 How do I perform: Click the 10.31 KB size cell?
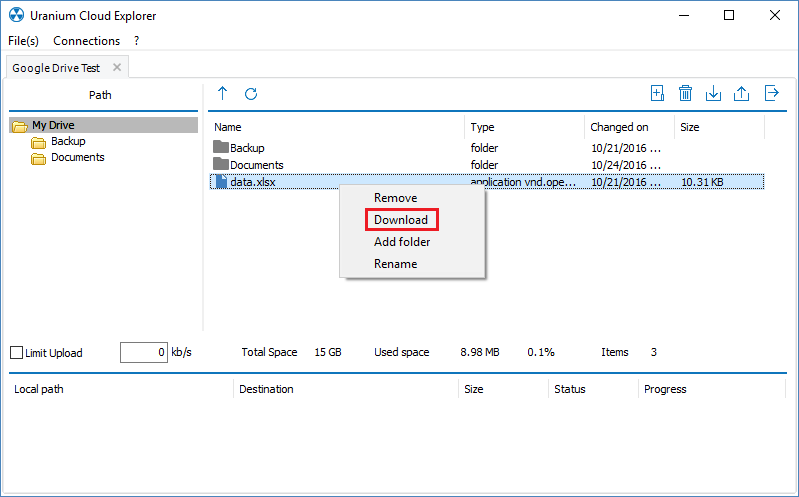tap(702, 182)
